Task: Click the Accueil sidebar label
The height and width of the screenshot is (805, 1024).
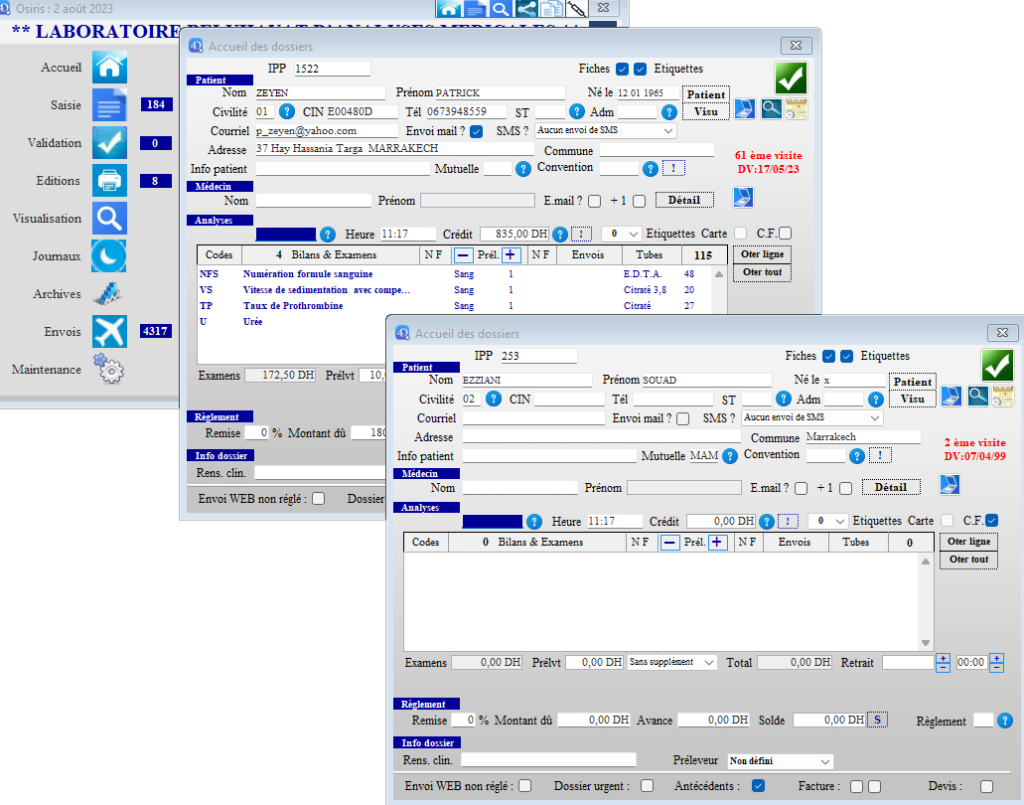Action: pyautogui.click(x=61, y=67)
